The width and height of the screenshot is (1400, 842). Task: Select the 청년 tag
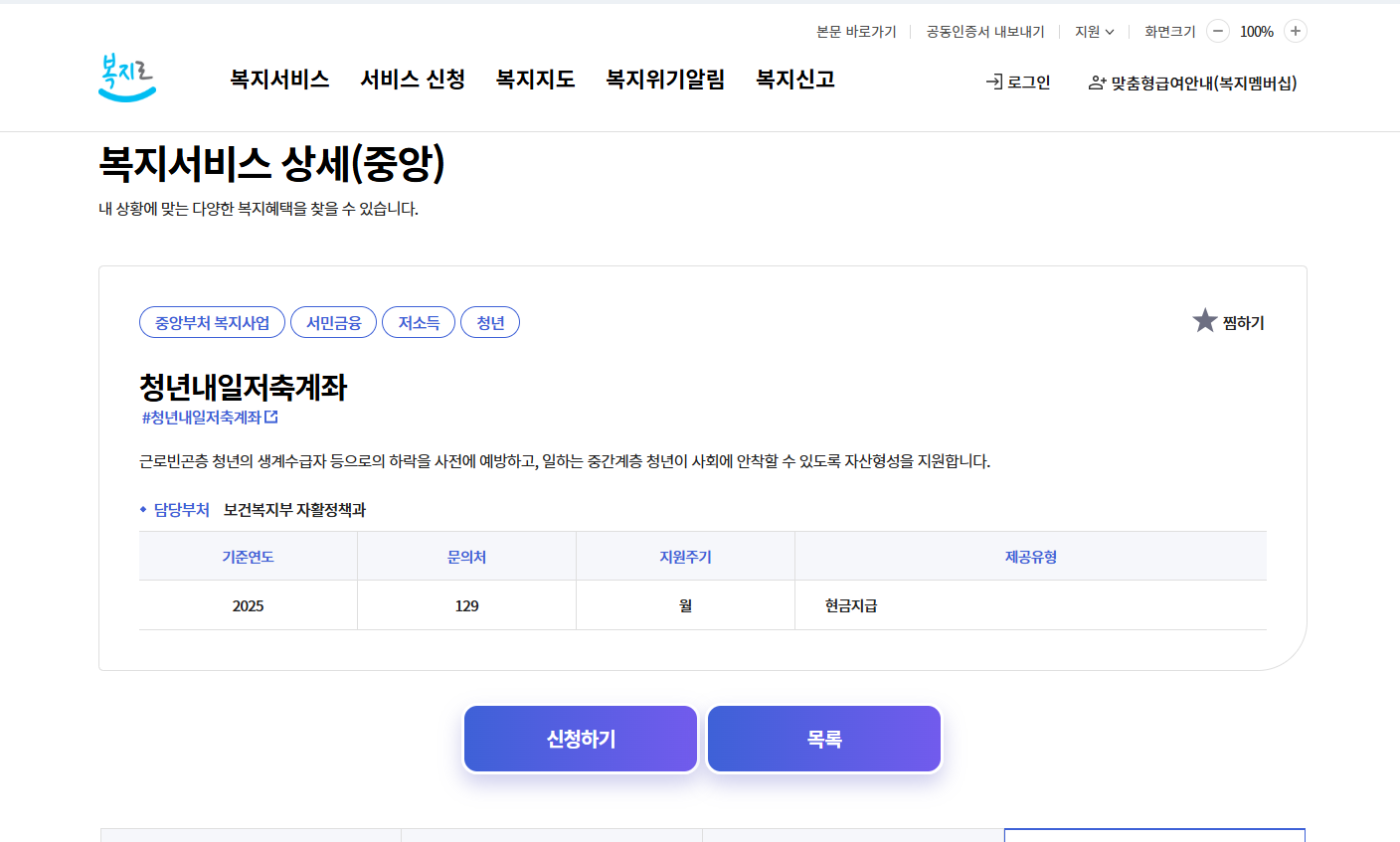point(490,322)
